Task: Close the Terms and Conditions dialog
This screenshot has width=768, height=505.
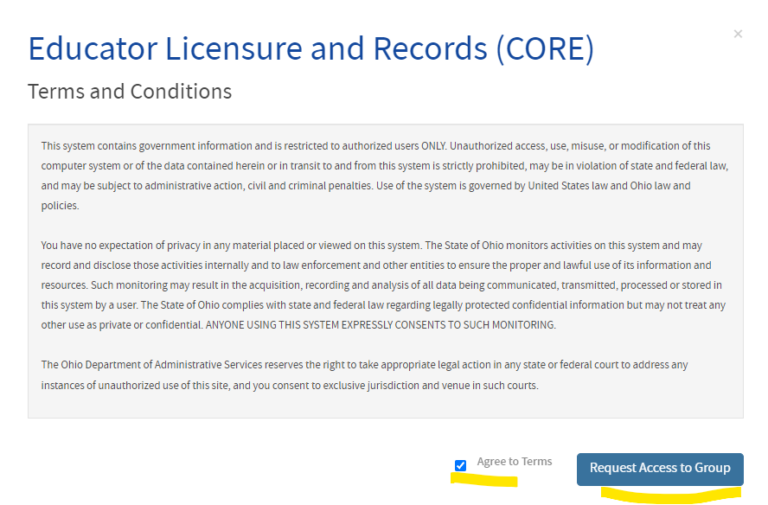Action: (738, 34)
